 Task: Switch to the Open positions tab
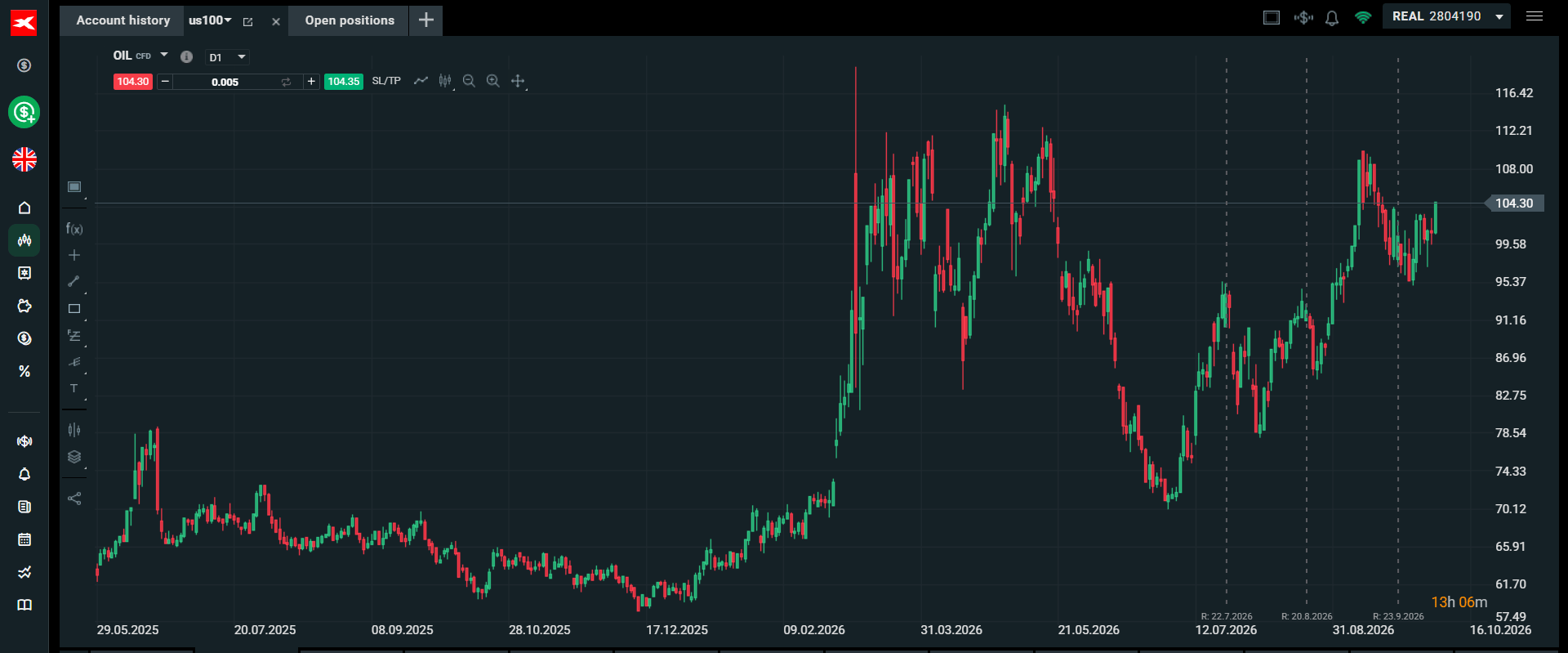point(350,20)
